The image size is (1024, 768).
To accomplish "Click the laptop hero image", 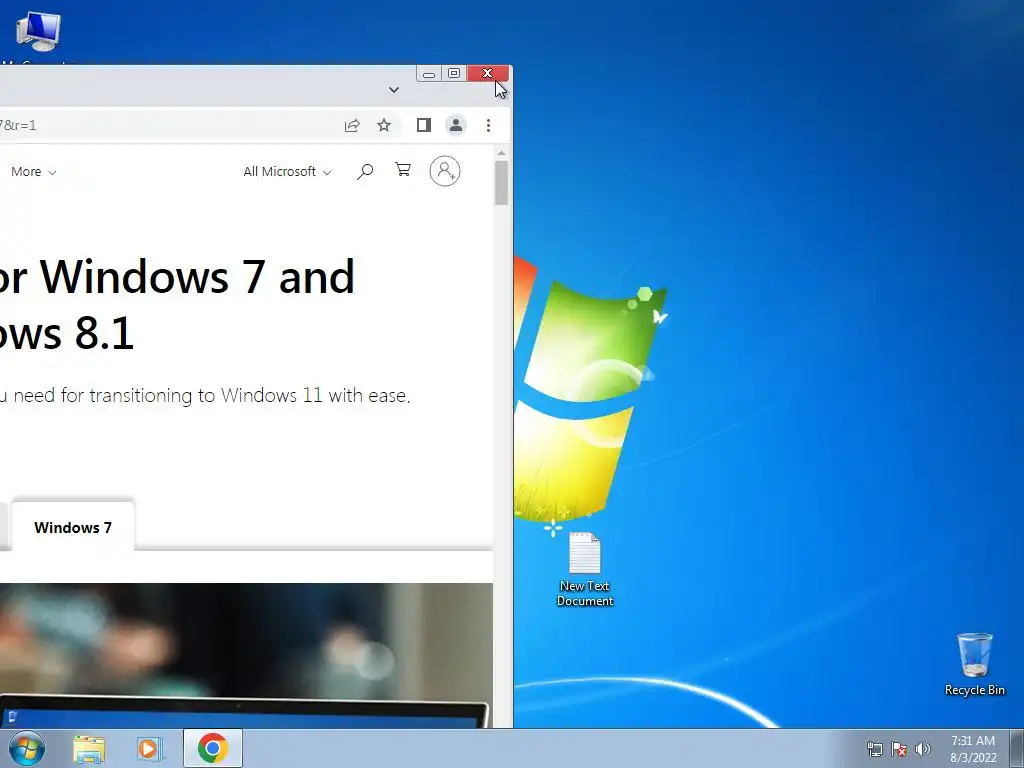I will tap(246, 655).
